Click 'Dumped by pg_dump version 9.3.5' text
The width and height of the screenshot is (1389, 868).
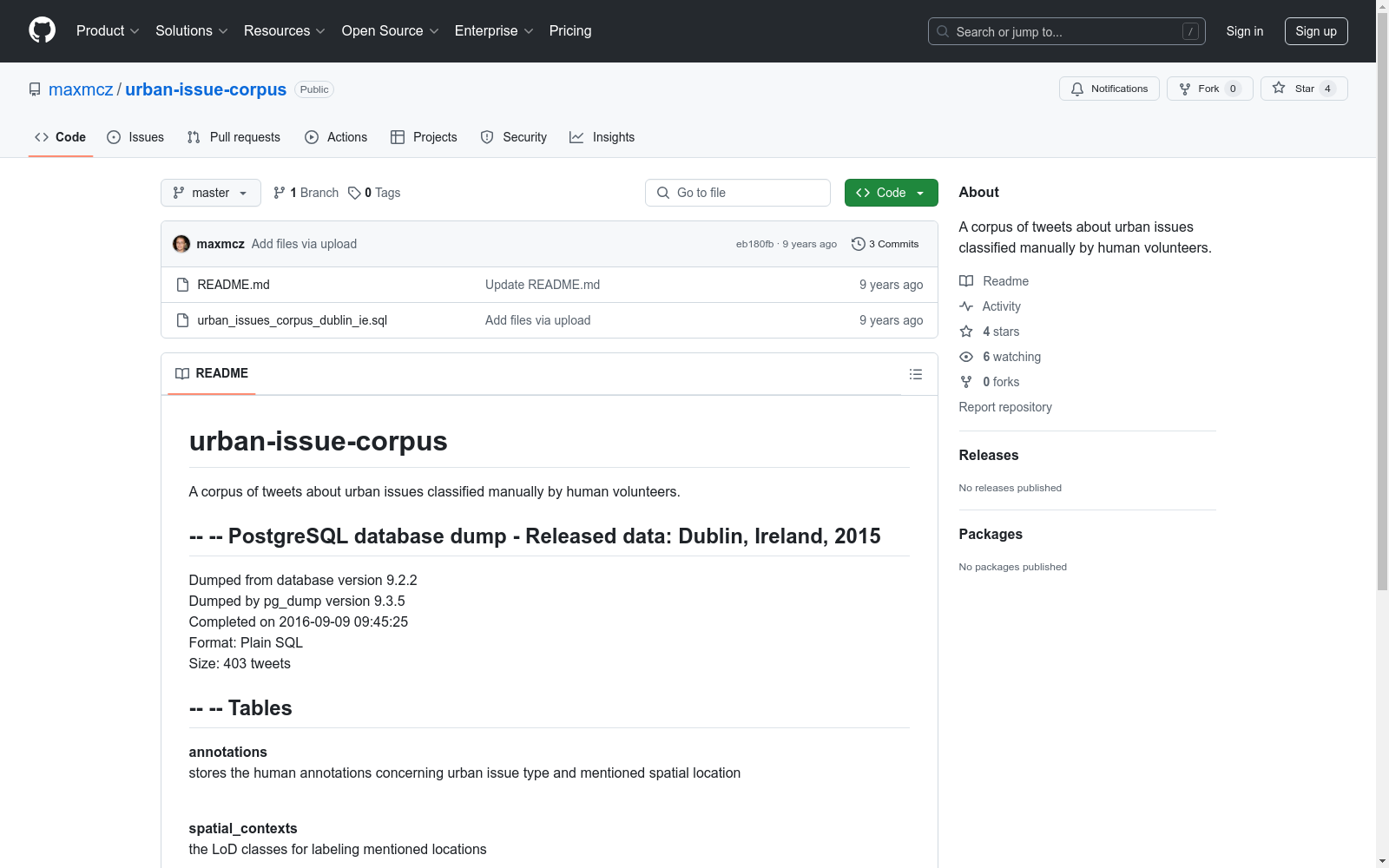tap(297, 601)
